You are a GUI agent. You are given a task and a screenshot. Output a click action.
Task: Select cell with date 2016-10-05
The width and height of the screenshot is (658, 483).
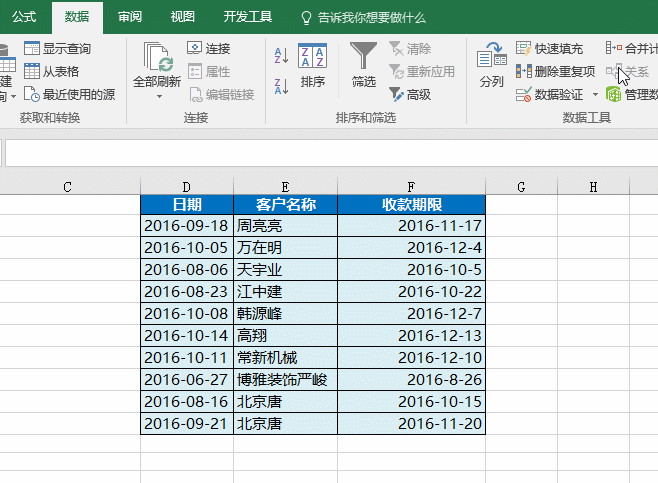187,248
